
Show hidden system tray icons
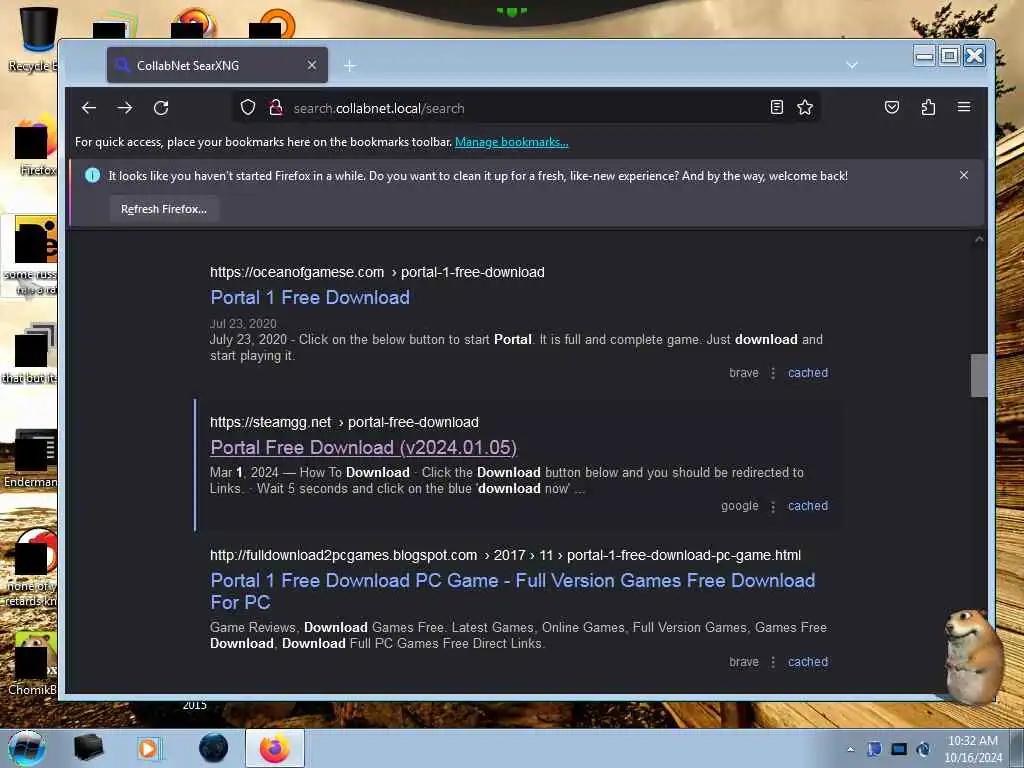coord(850,749)
